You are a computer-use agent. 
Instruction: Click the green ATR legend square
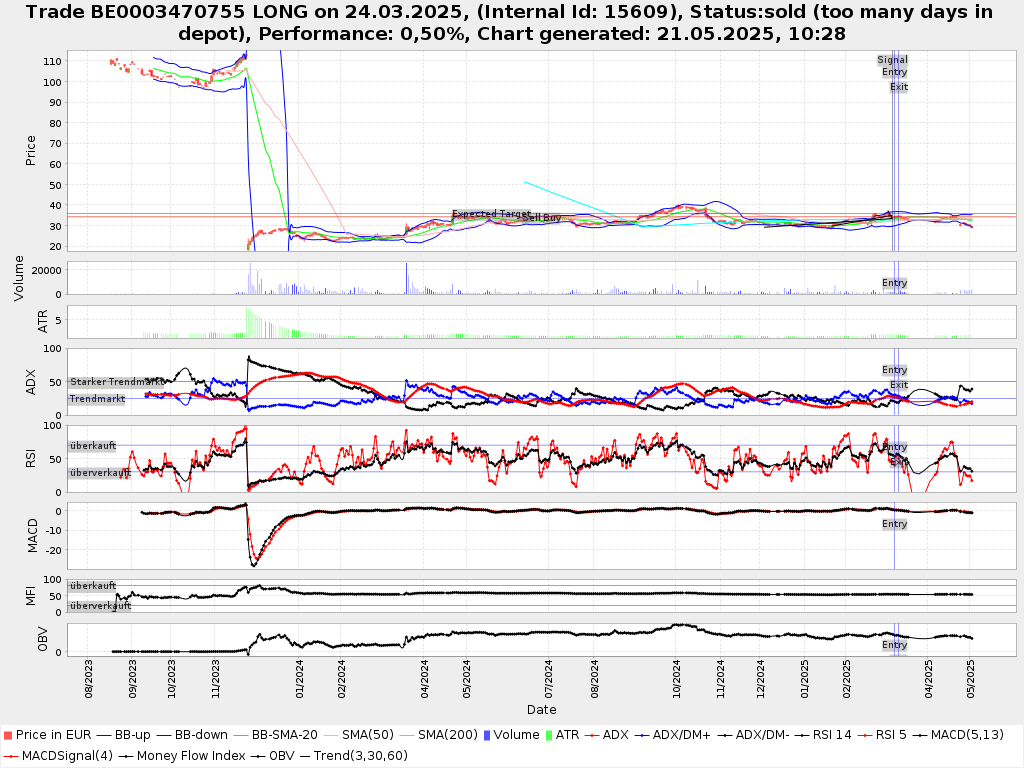point(549,735)
